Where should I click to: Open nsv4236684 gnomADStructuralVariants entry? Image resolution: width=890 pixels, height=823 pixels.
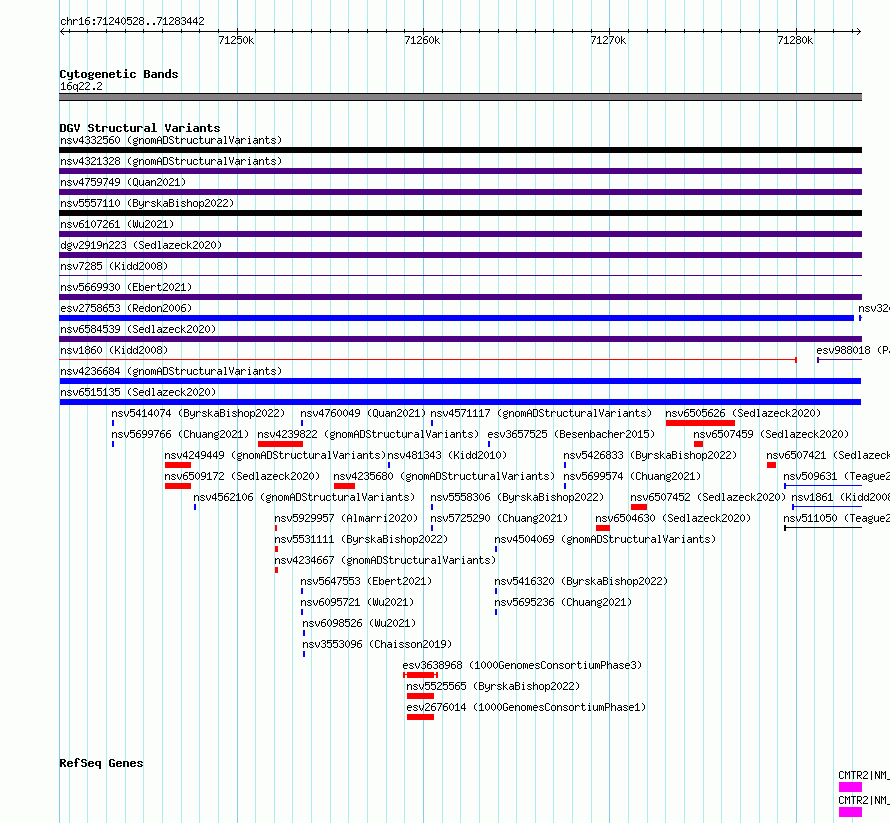pyautogui.click(x=171, y=371)
